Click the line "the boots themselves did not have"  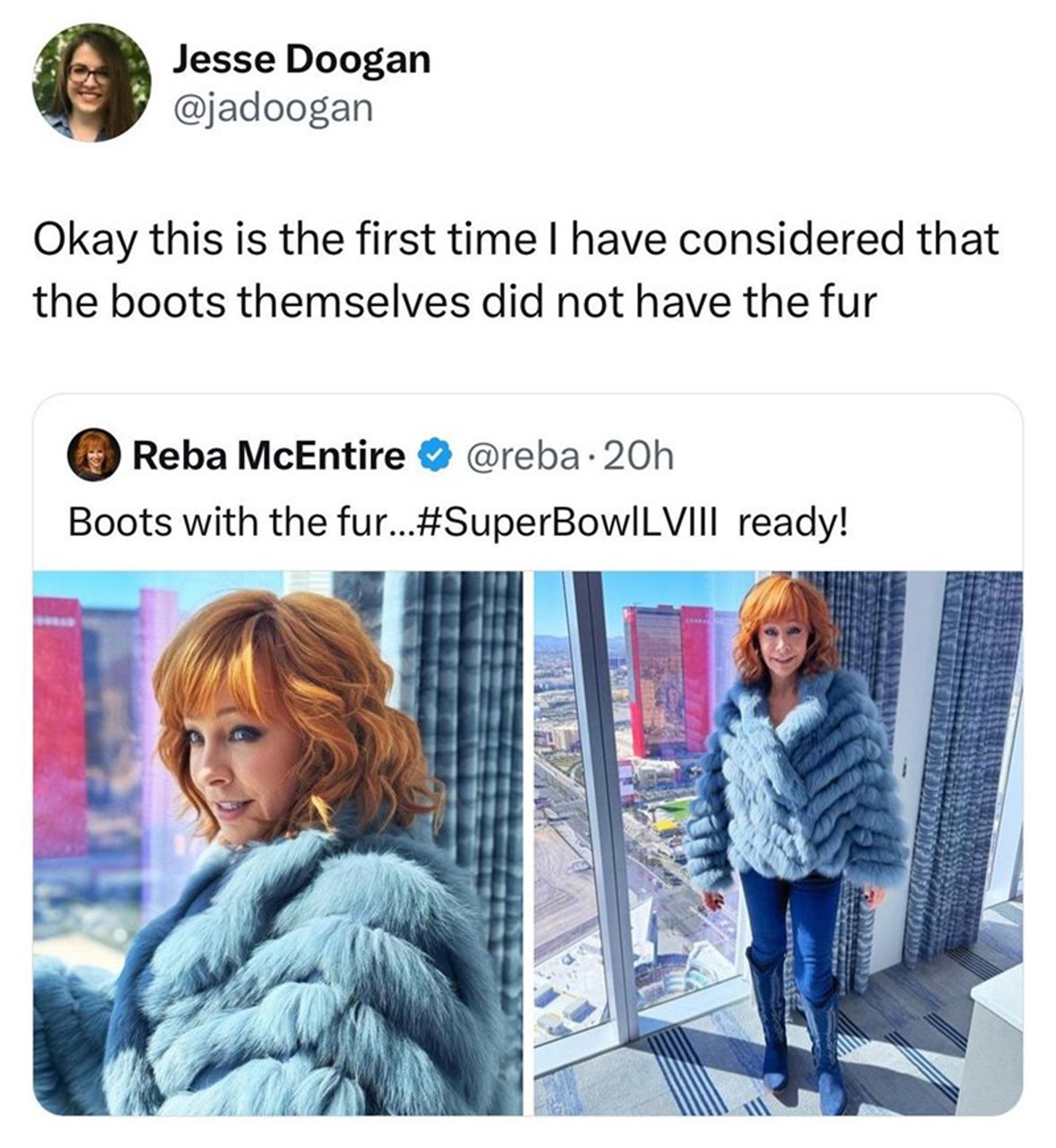[455, 302]
